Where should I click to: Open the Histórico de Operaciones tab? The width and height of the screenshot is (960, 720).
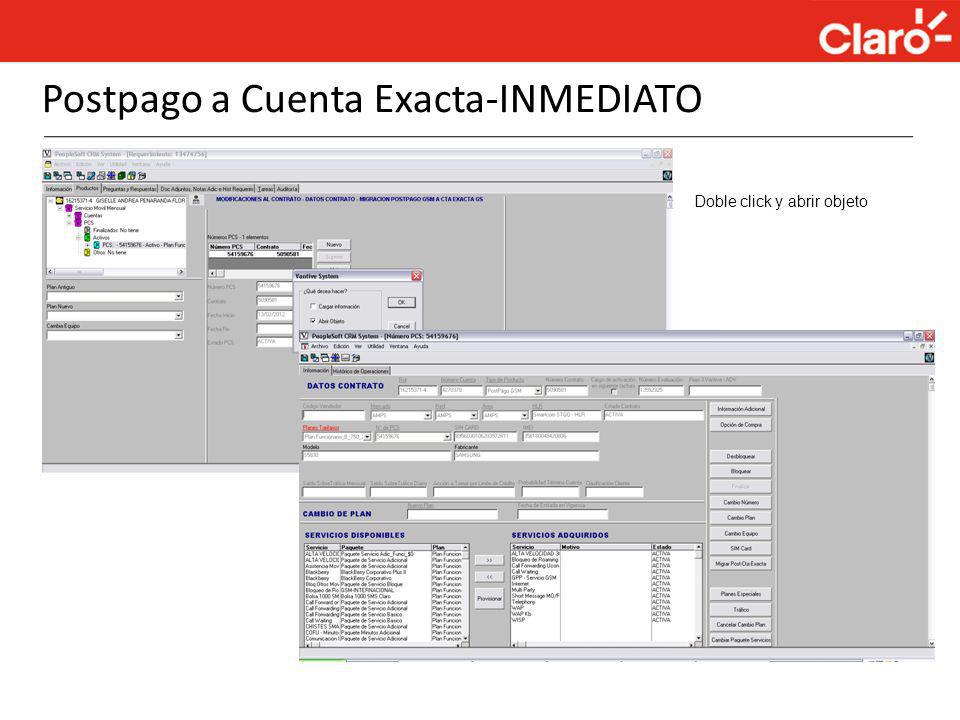coord(361,371)
